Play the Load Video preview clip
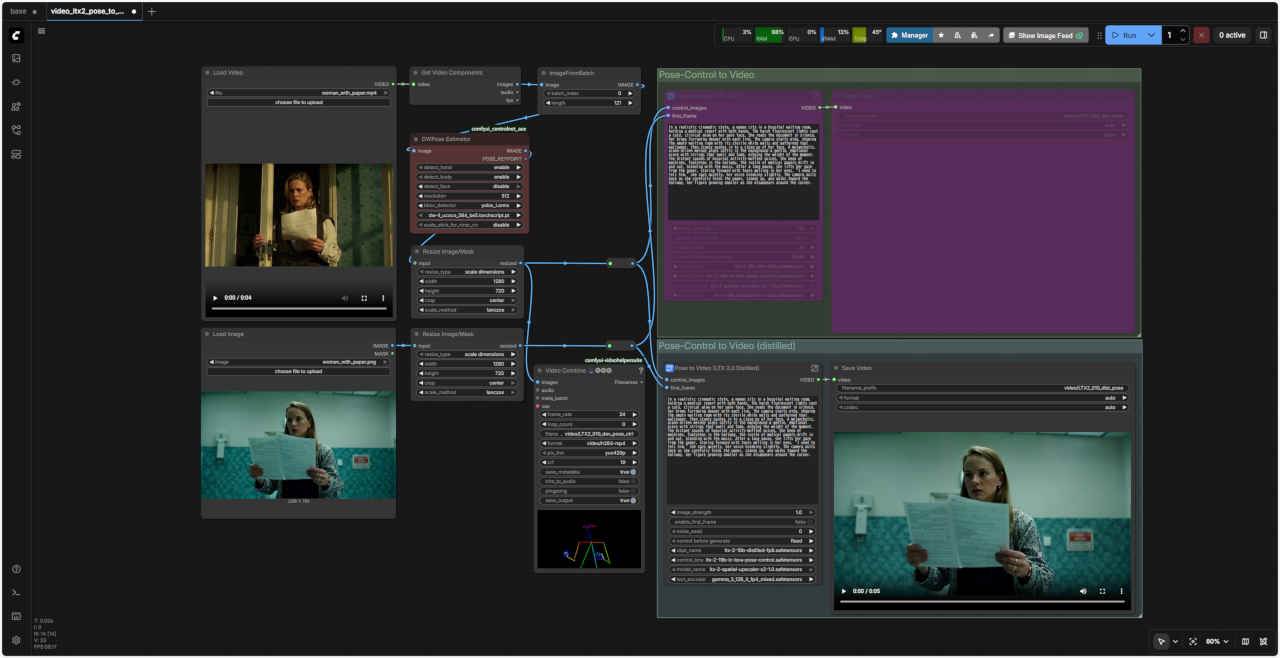The image size is (1280, 658). pyautogui.click(x=214, y=298)
